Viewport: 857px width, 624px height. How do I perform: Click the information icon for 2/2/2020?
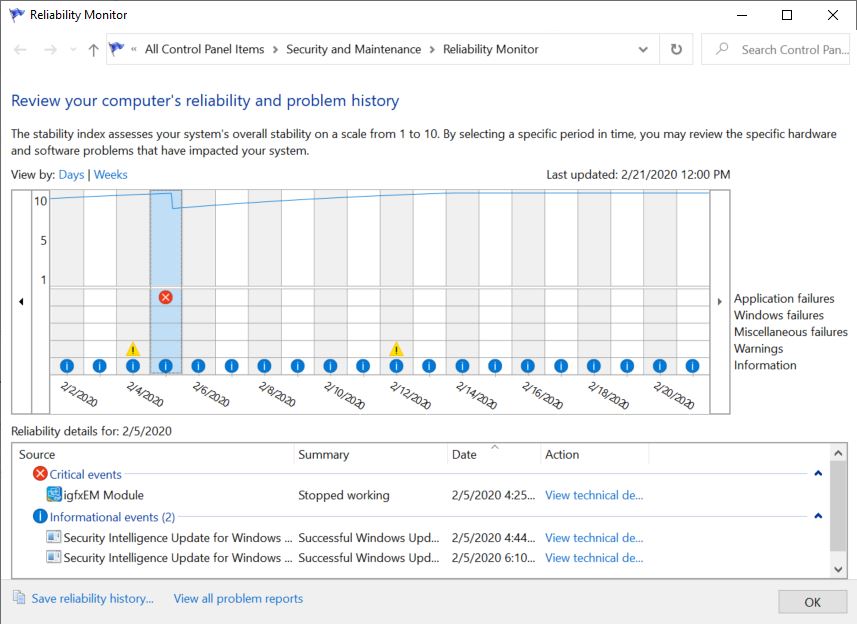[x=67, y=366]
